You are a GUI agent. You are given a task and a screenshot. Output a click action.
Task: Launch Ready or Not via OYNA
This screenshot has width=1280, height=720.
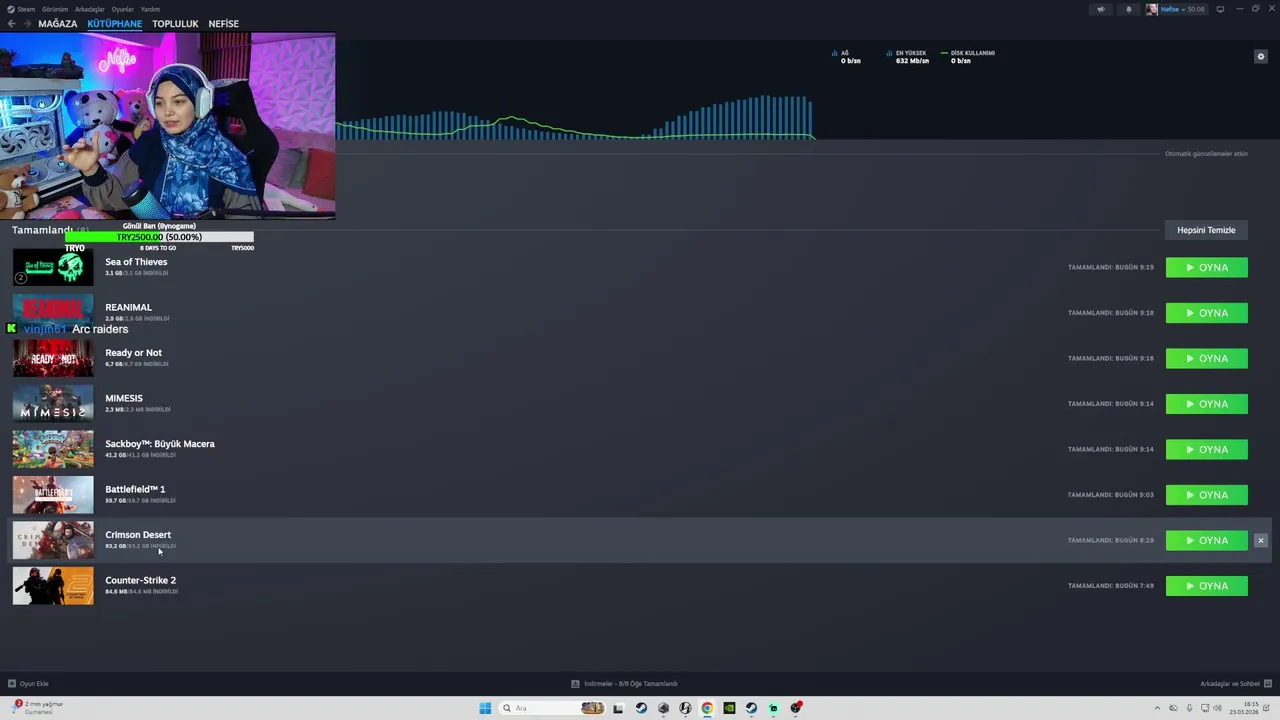tap(1206, 358)
